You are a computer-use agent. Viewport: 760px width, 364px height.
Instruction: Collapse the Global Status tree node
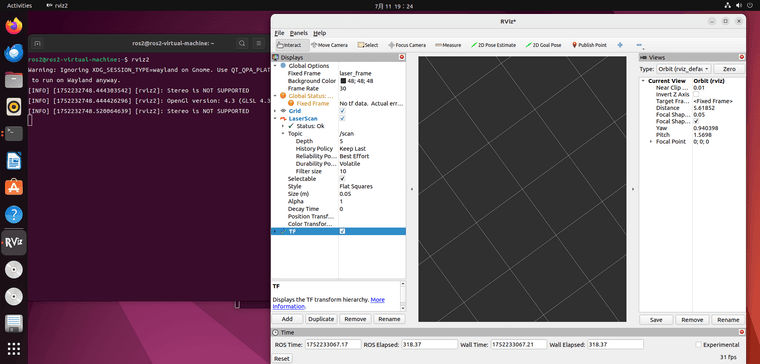pyautogui.click(x=275, y=96)
